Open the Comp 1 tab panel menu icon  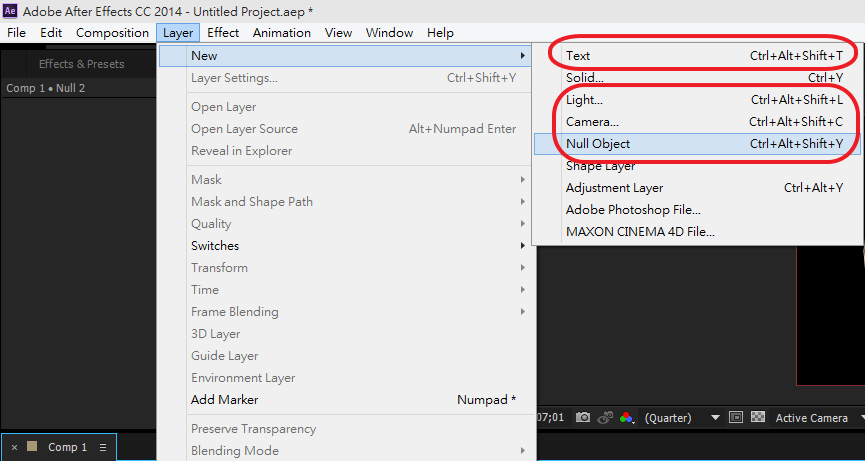click(x=103, y=447)
